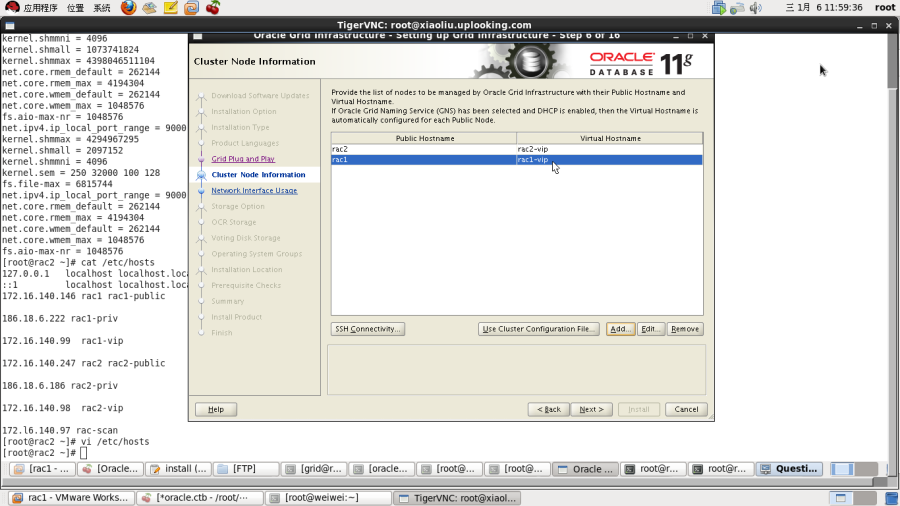Open the 位置 places menu
This screenshot has height=506, width=900.
pyautogui.click(x=75, y=7)
